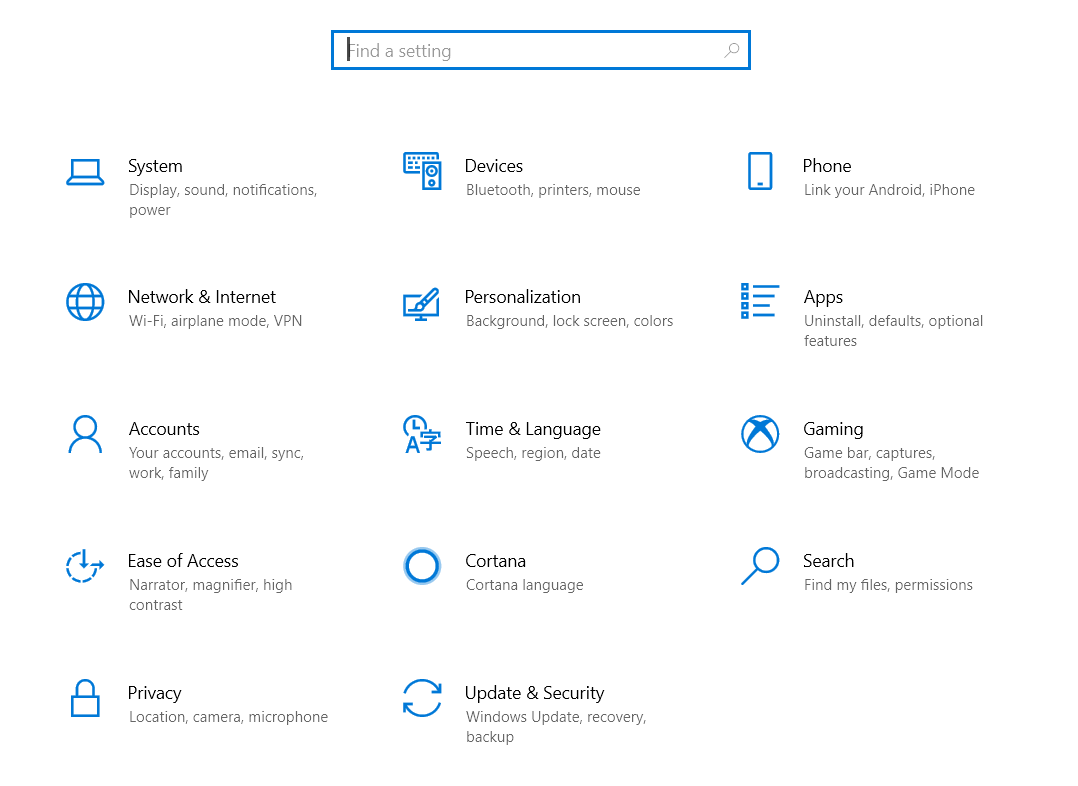1078x786 pixels.
Task: Open the Apps title
Action: coord(823,297)
